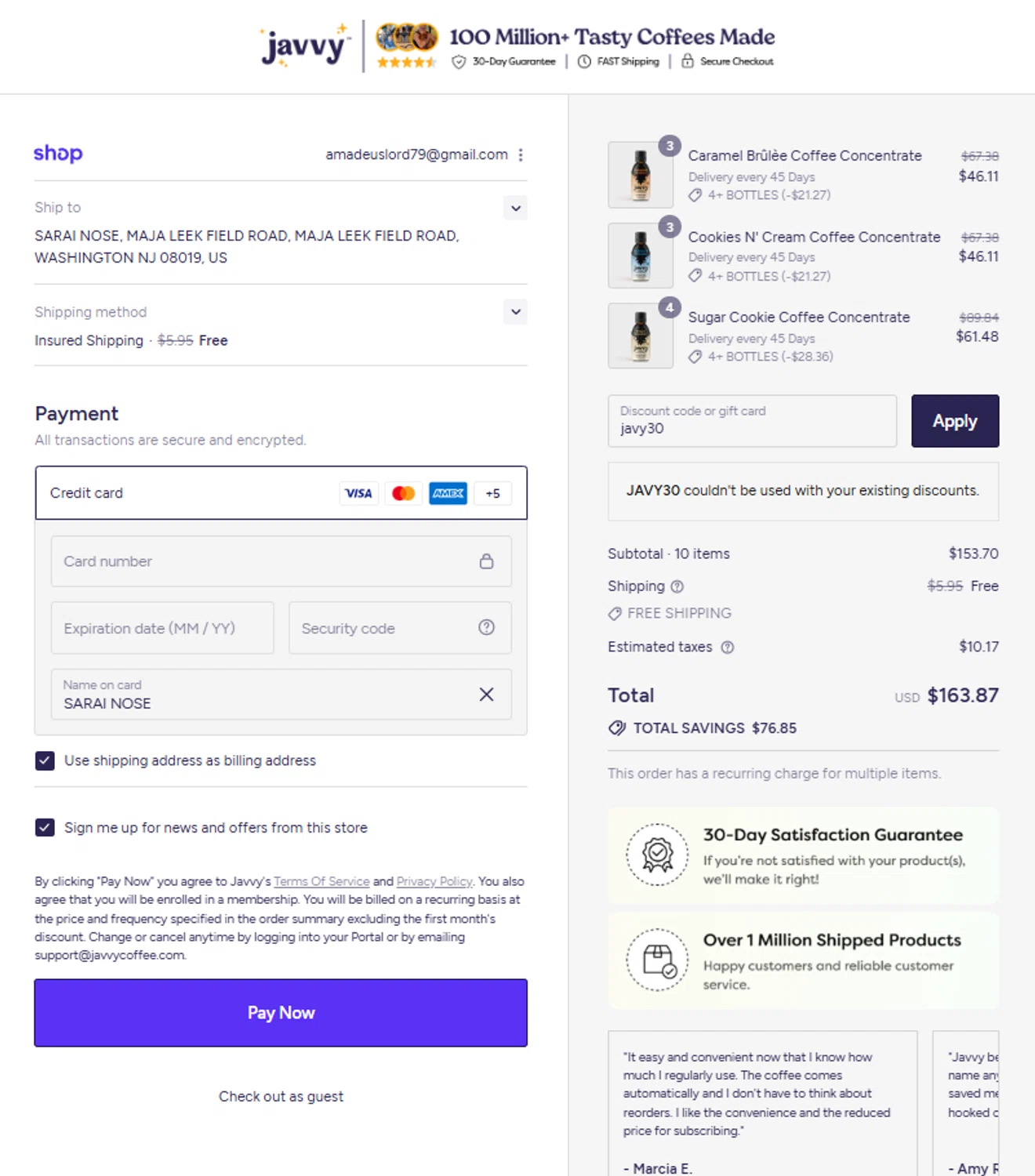1035x1176 pixels.
Task: Open the Privacy Policy link
Action: point(434,881)
